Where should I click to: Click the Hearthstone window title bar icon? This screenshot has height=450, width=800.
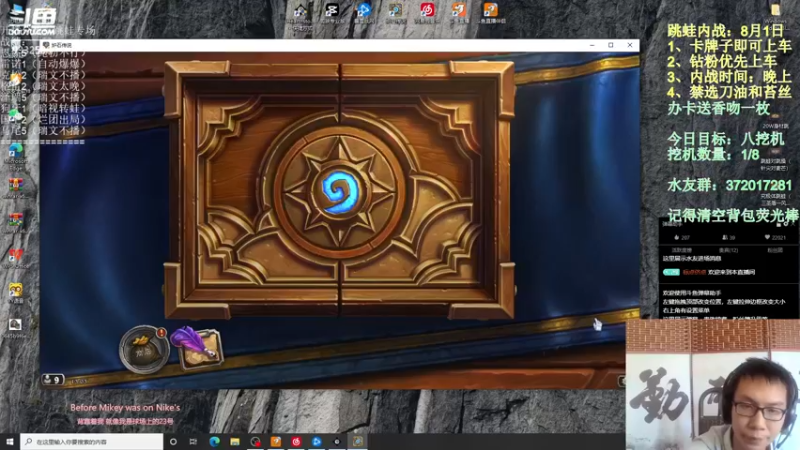pos(46,45)
